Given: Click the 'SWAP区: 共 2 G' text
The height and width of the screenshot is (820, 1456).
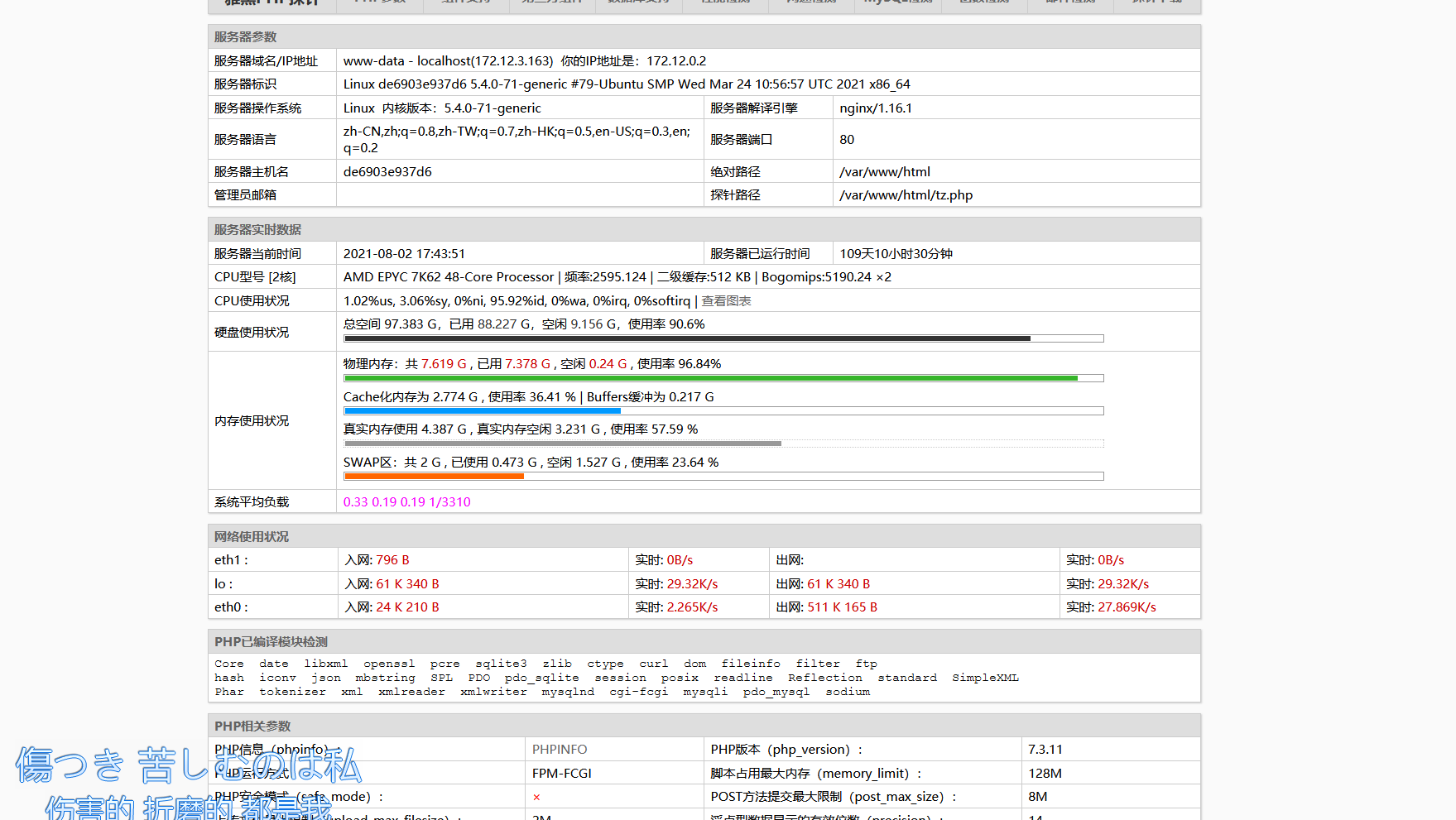Looking at the screenshot, I should (x=392, y=462).
